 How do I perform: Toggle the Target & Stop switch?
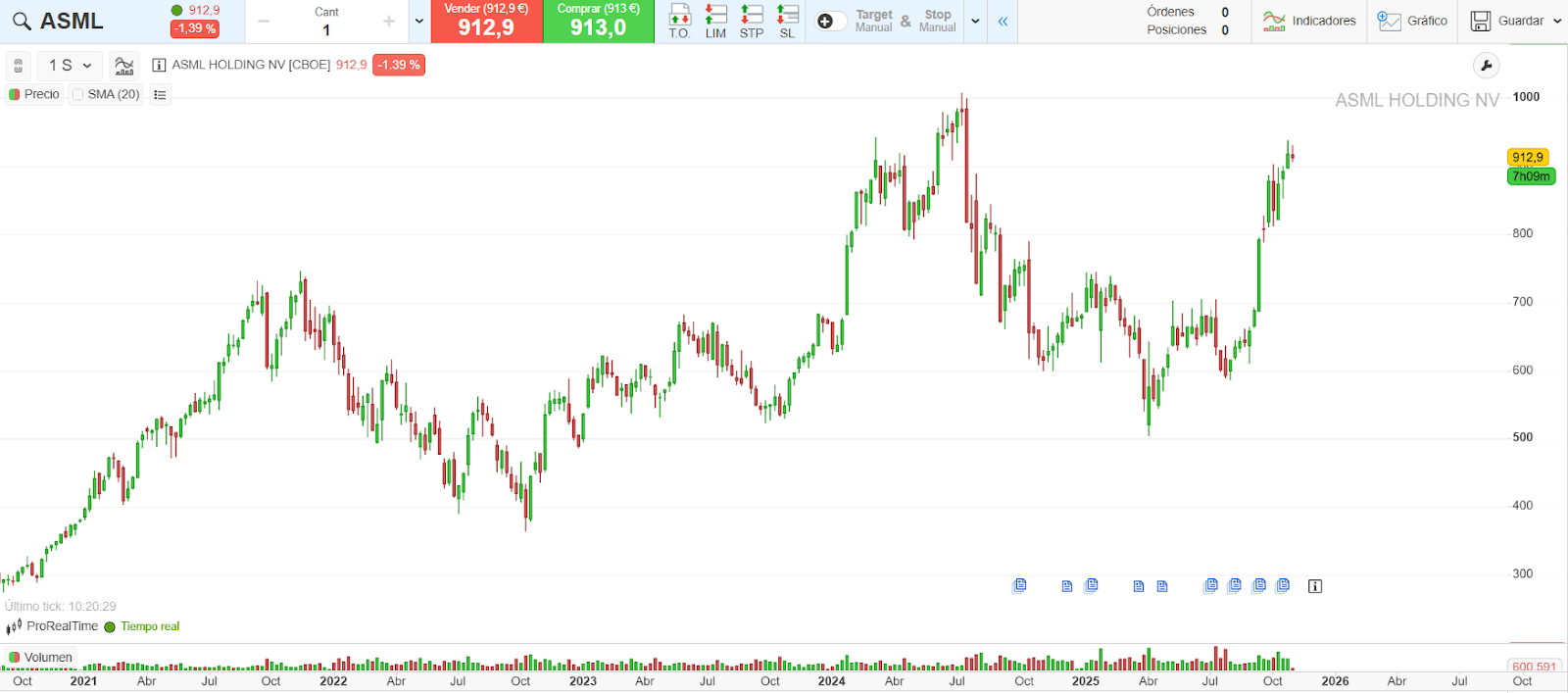tap(831, 21)
